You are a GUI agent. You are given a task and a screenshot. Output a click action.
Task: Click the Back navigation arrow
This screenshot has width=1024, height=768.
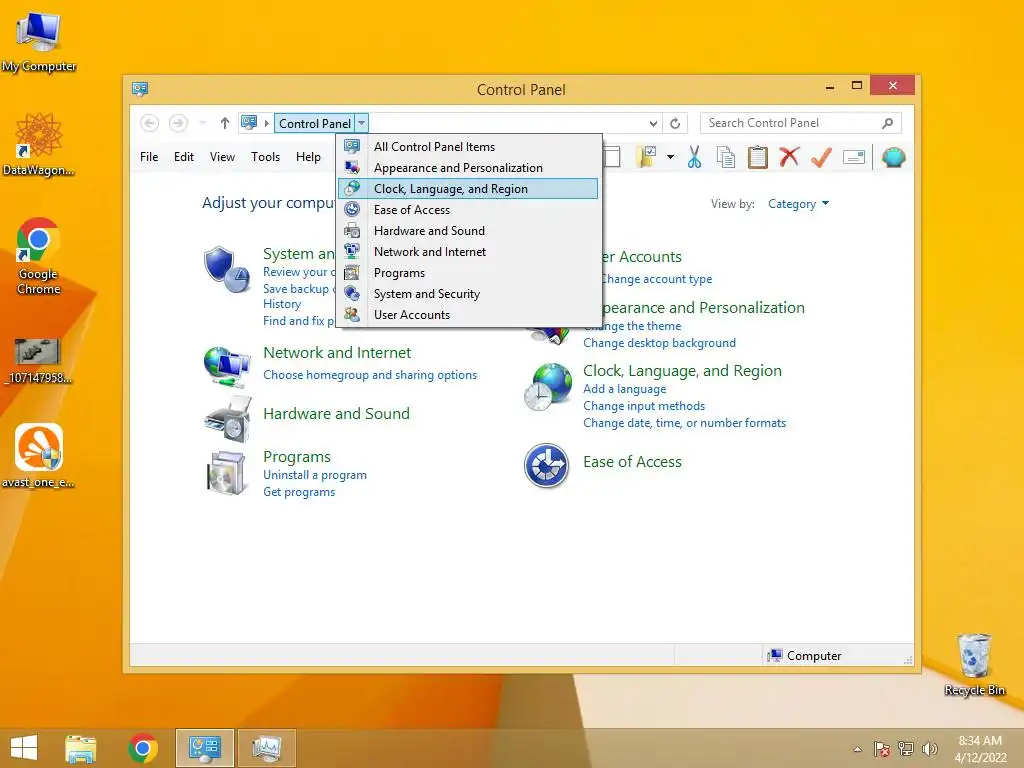[150, 123]
